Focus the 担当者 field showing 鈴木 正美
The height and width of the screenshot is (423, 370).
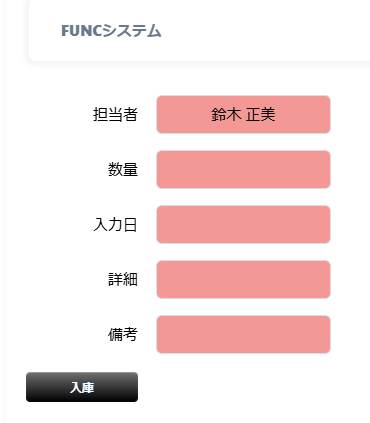pyautogui.click(x=243, y=114)
